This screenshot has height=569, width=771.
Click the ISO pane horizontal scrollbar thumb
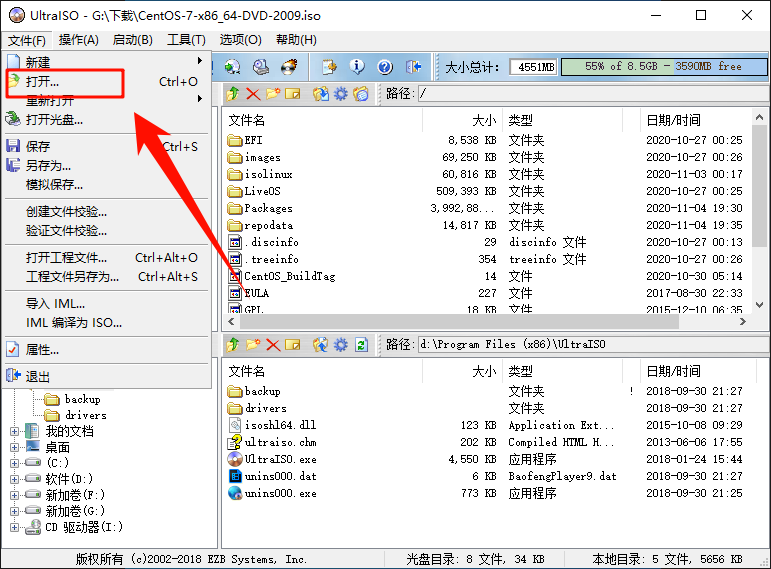[x=459, y=322]
